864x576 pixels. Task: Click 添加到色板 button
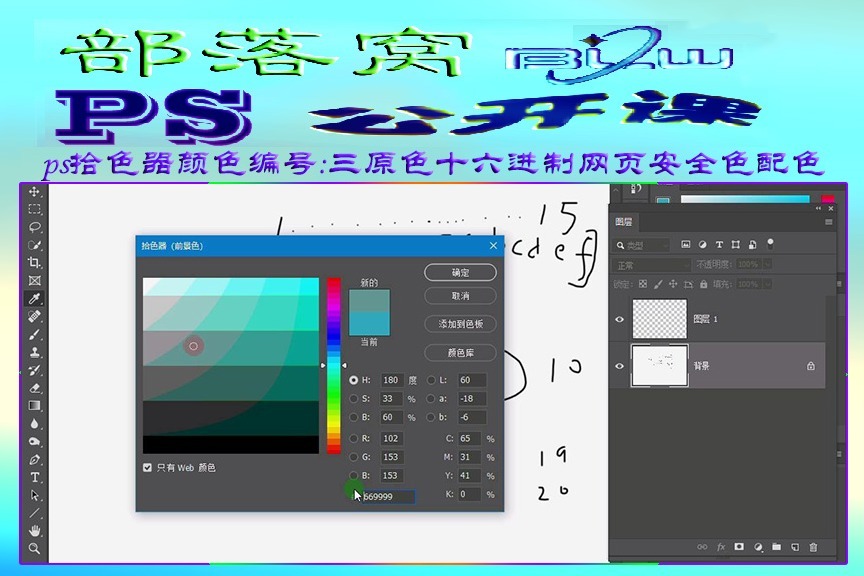coord(460,324)
